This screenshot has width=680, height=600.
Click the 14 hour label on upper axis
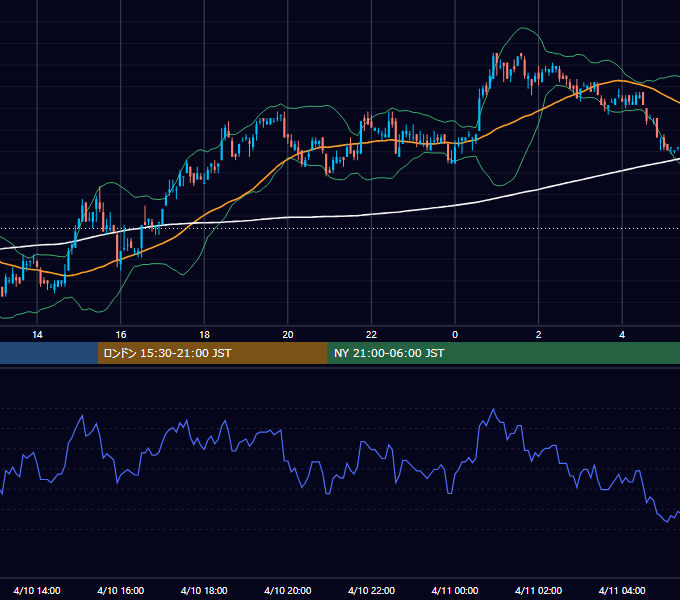click(37, 335)
